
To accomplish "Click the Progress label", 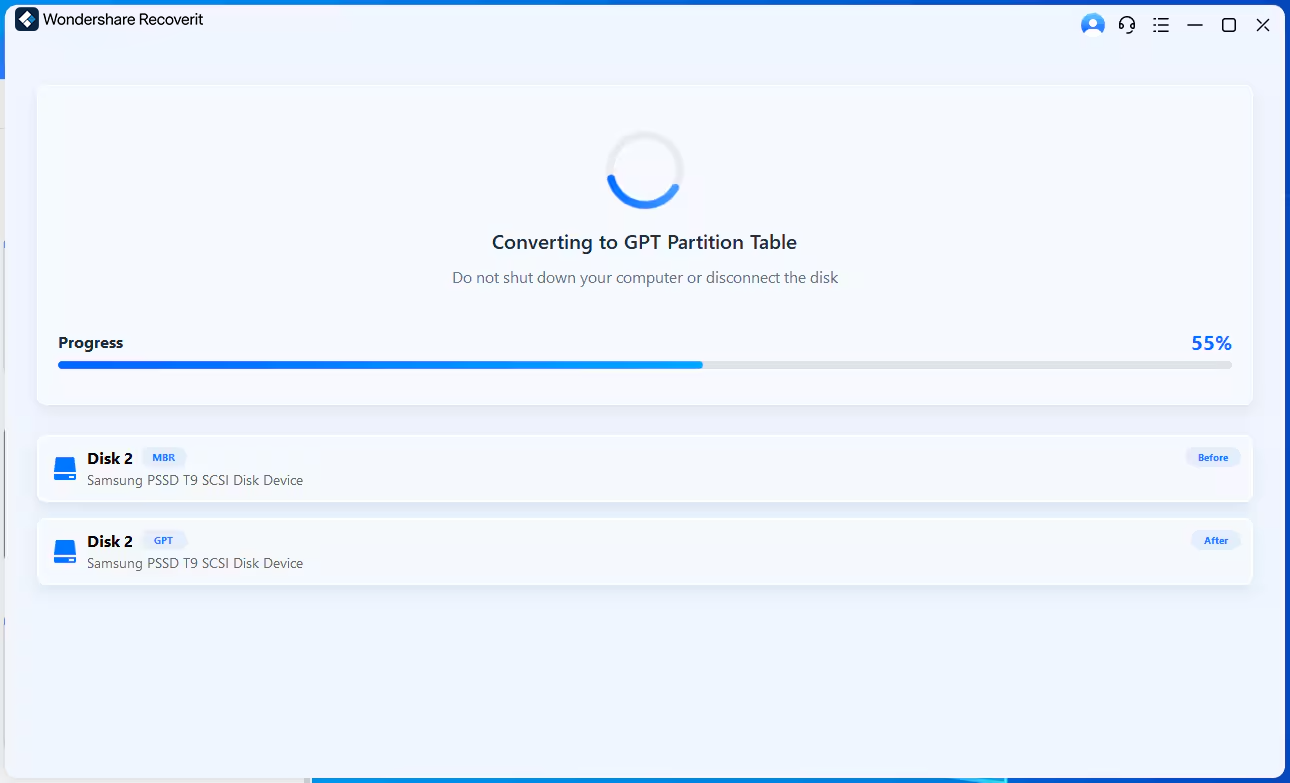I will (90, 343).
